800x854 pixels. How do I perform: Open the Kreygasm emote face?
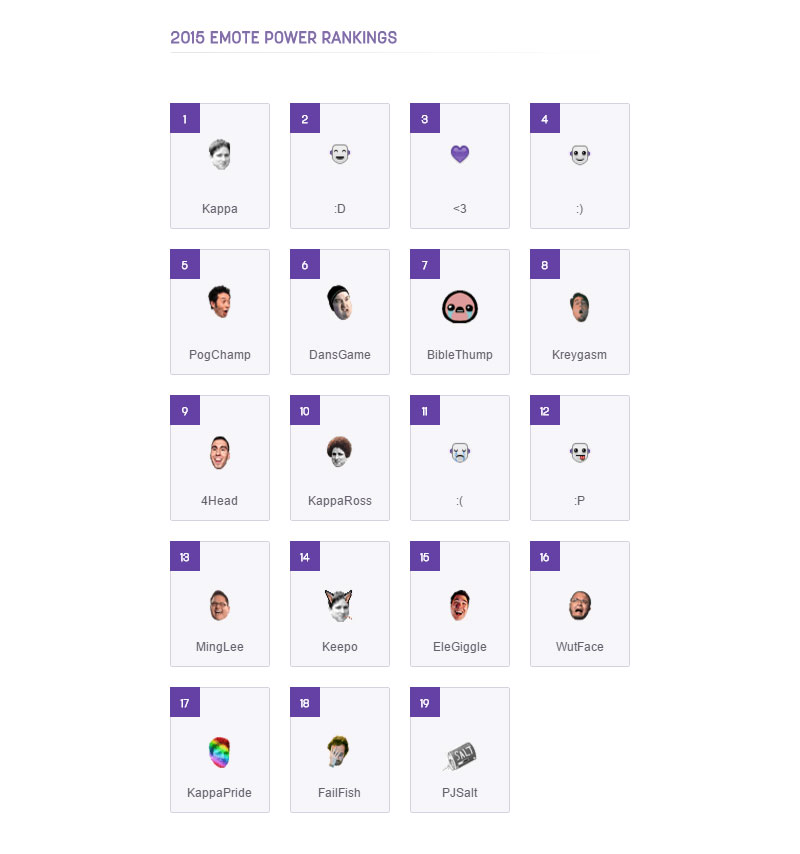580,307
